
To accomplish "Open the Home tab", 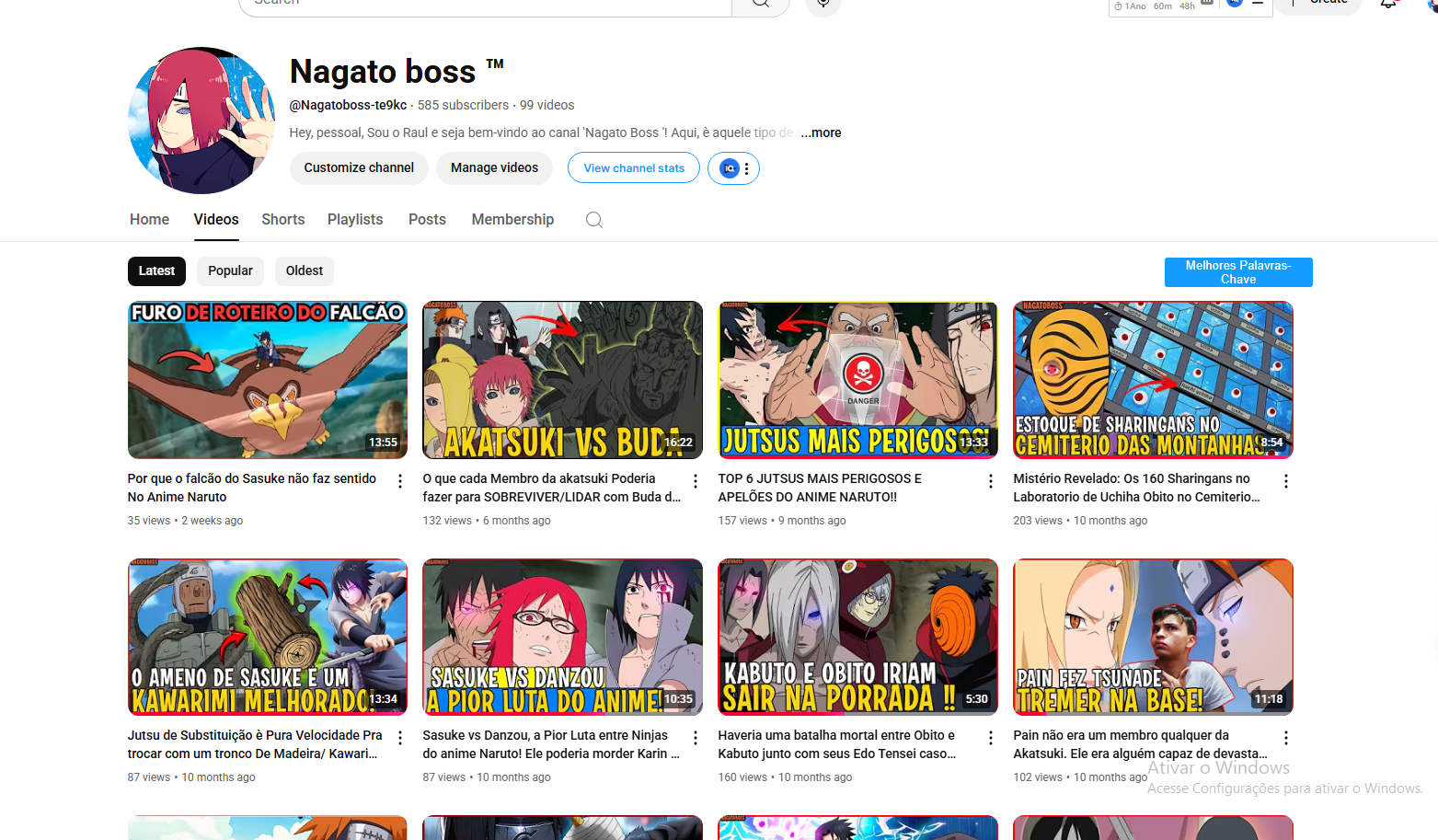I will point(149,219).
